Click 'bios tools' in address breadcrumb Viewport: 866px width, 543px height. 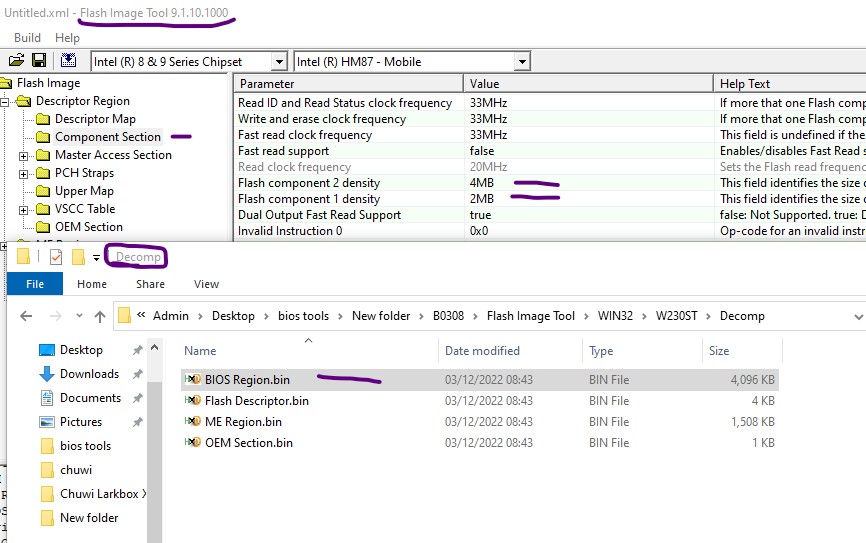pos(303,316)
